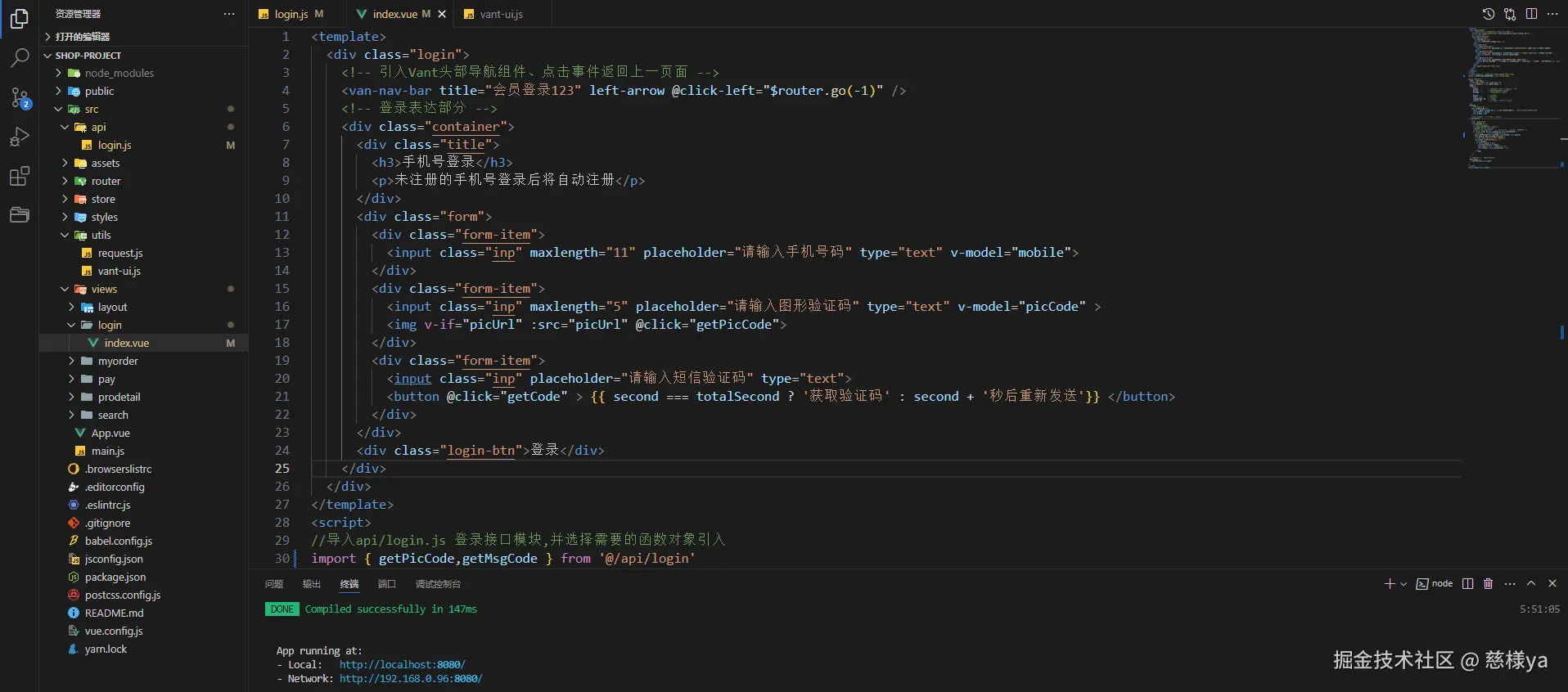Kill the terminal with trash icon

[x=1489, y=584]
